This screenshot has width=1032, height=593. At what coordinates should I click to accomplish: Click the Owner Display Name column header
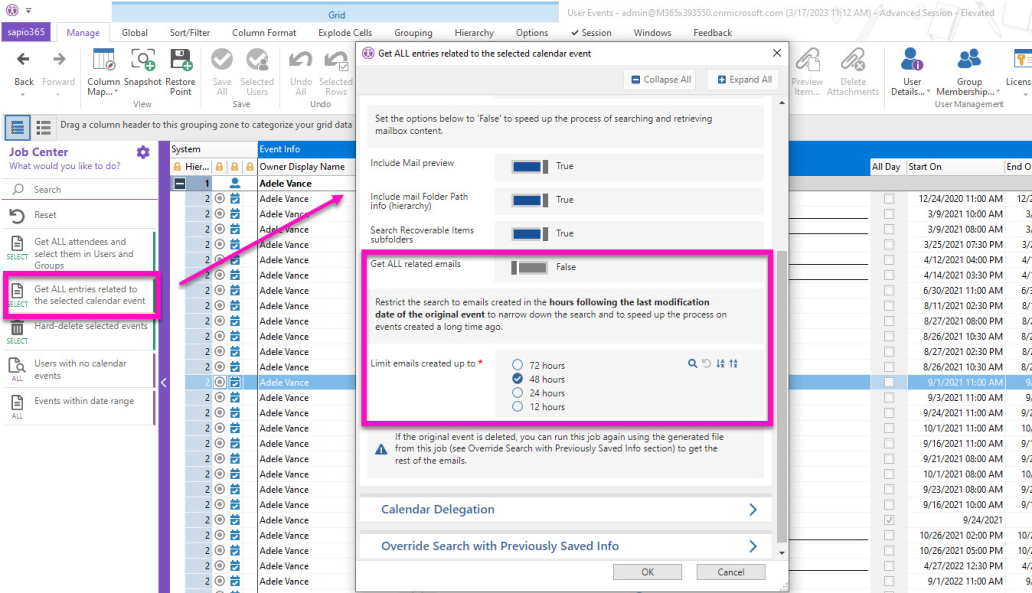(307, 167)
